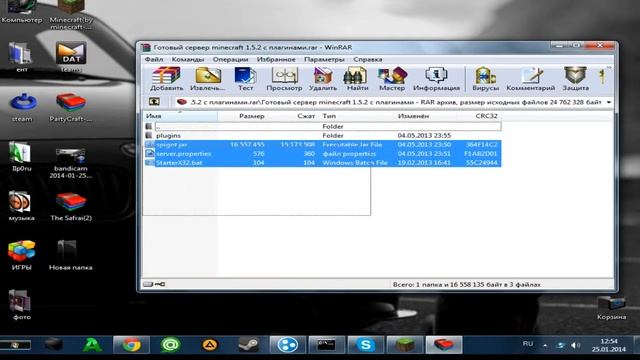Select the StarterX32.bat file
This screenshot has height=360, width=640.
322,162
